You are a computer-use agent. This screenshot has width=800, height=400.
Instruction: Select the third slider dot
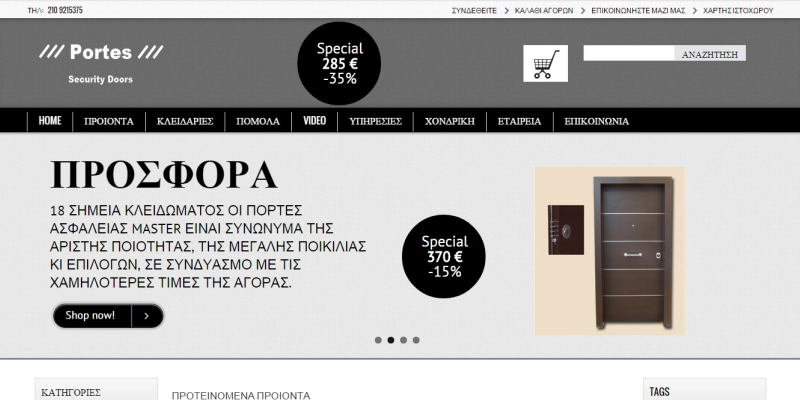(404, 340)
